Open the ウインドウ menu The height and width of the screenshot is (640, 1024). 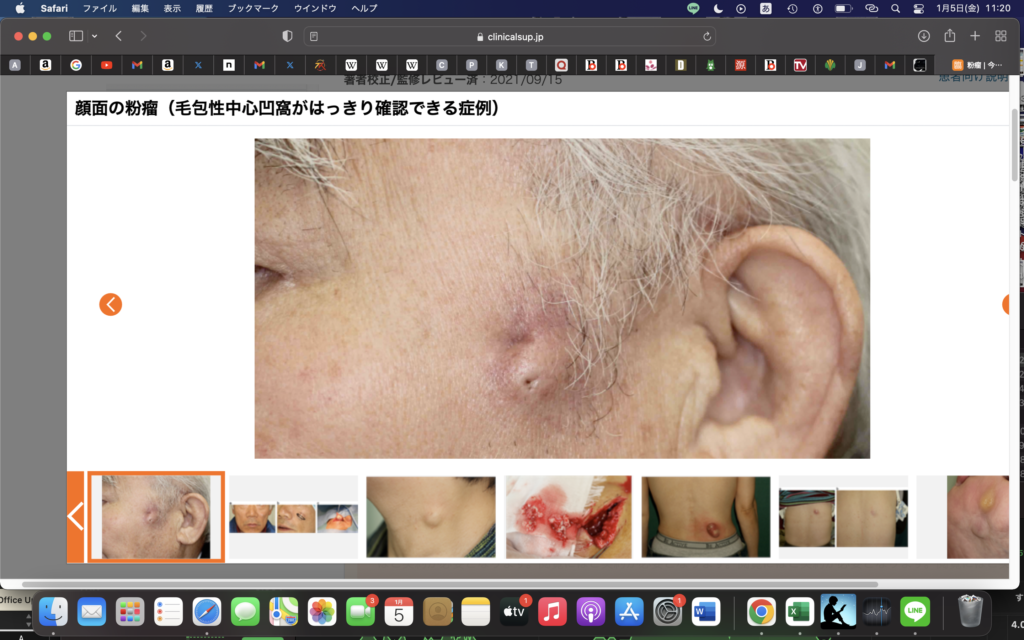coord(316,10)
